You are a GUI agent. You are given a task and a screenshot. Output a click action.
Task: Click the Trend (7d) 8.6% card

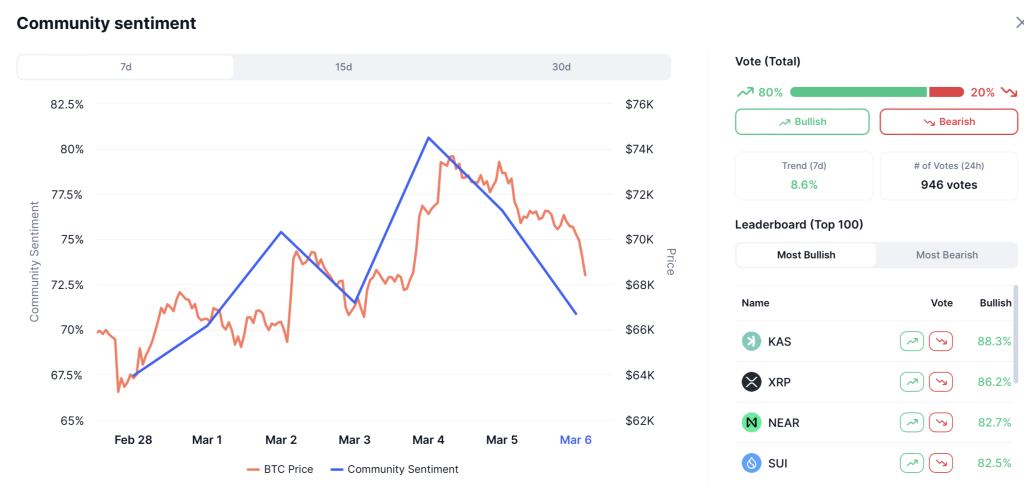(x=804, y=176)
